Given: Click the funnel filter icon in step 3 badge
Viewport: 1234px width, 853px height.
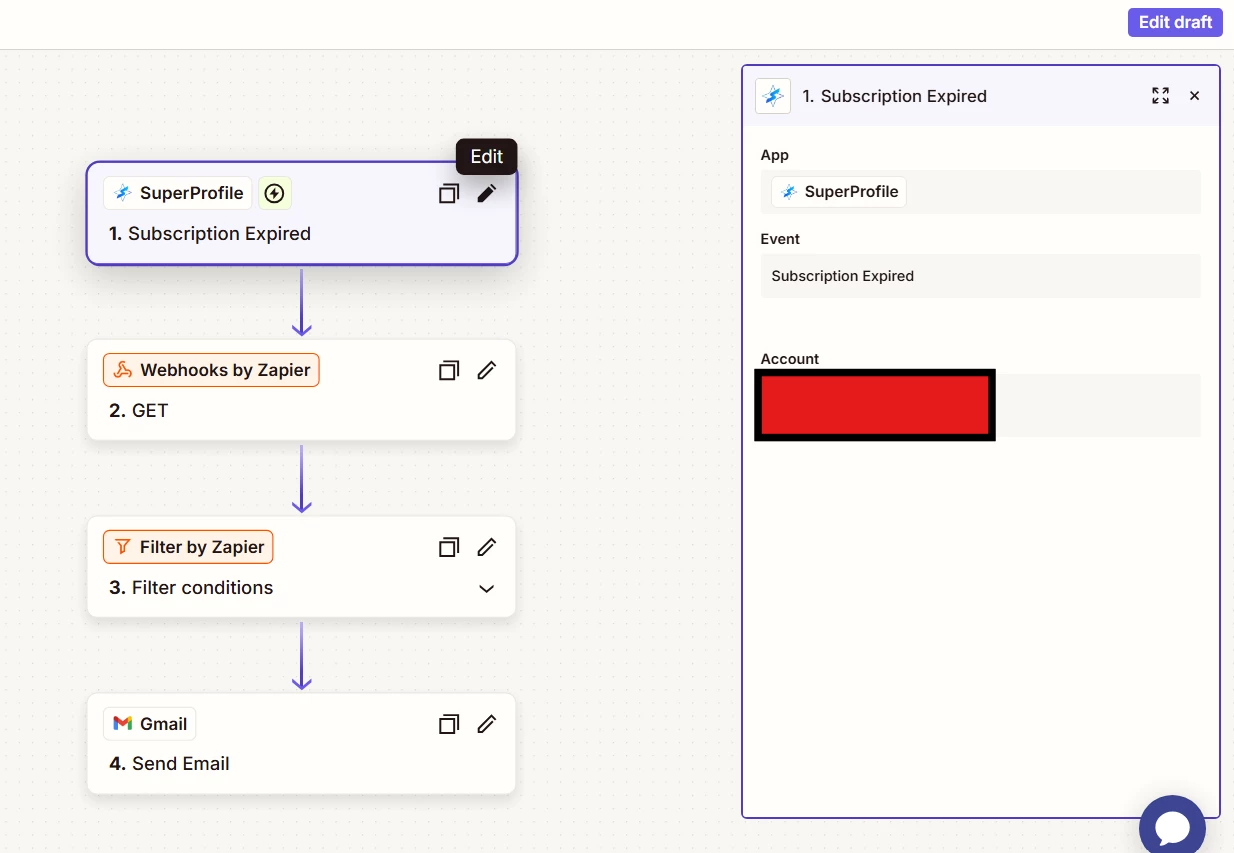Looking at the screenshot, I should point(123,547).
